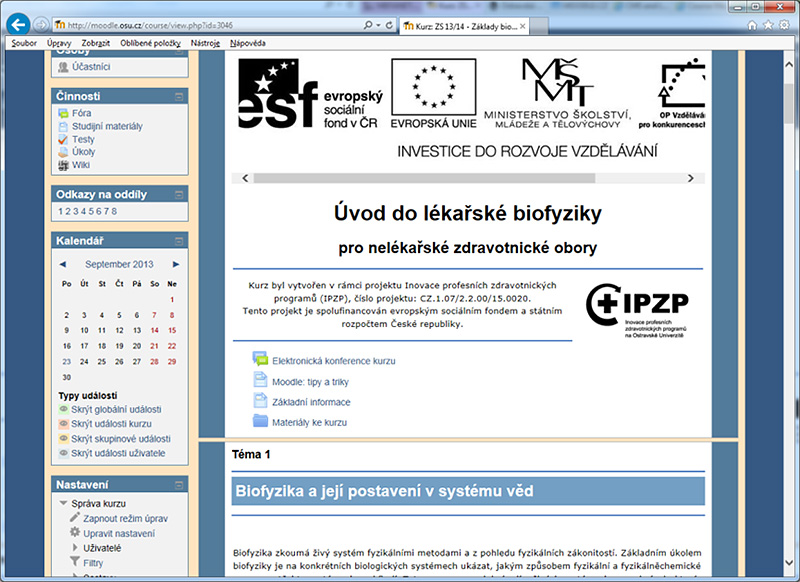Image resolution: width=800 pixels, height=582 pixels.
Task: Click the funnel icon beside Filtry
Action: [x=74, y=562]
